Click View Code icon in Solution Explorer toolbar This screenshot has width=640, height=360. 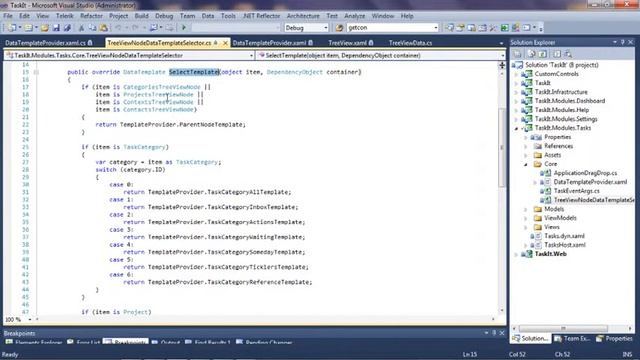coord(557,54)
